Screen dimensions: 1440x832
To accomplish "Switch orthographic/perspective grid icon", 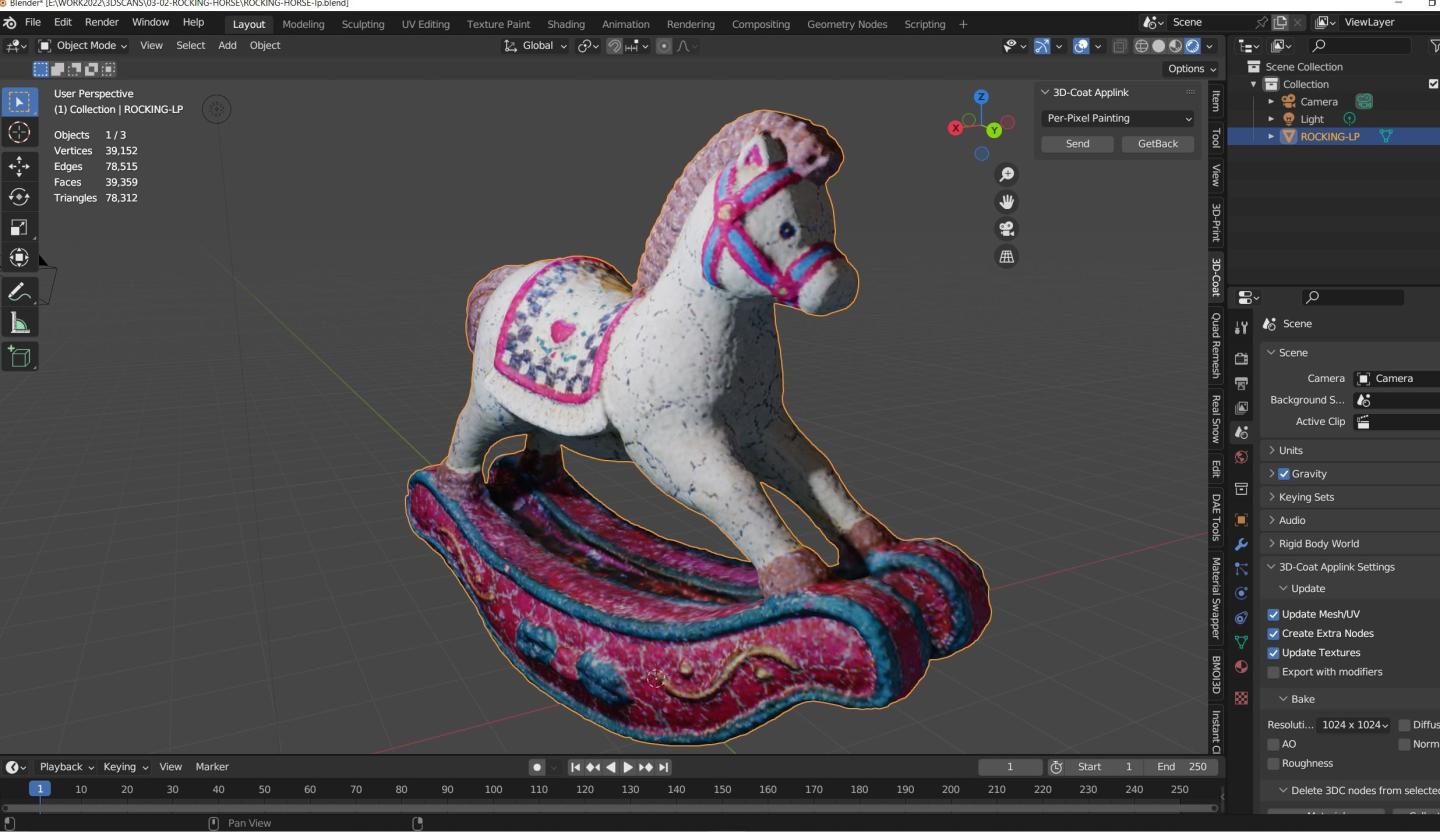I will point(1007,256).
